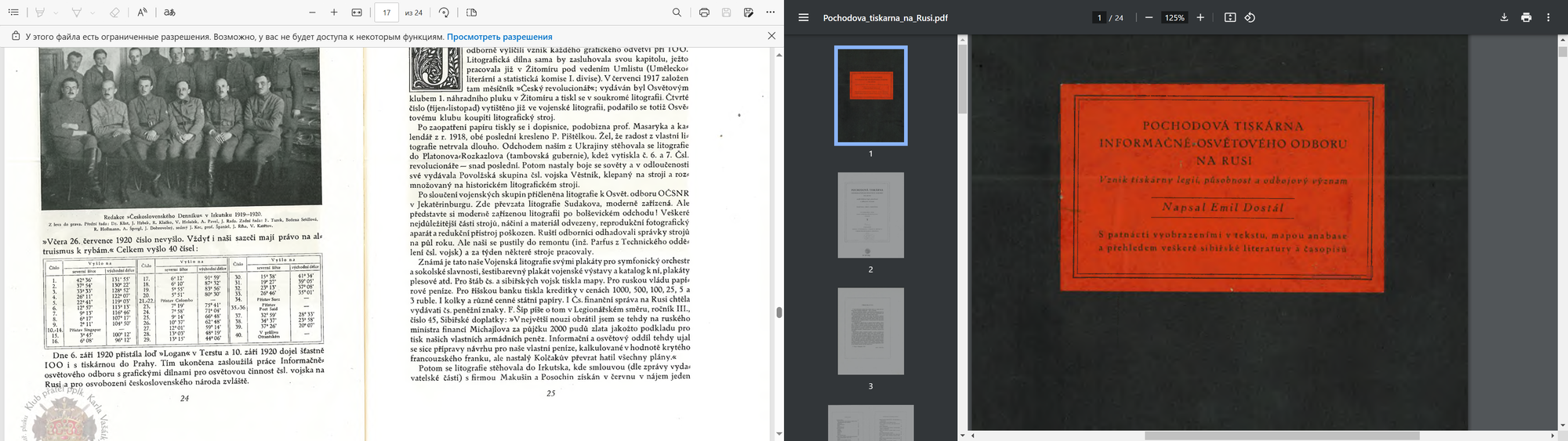The width and height of the screenshot is (1568, 441).
Task: Print from the Chrome PDF viewer
Action: 1526,17
